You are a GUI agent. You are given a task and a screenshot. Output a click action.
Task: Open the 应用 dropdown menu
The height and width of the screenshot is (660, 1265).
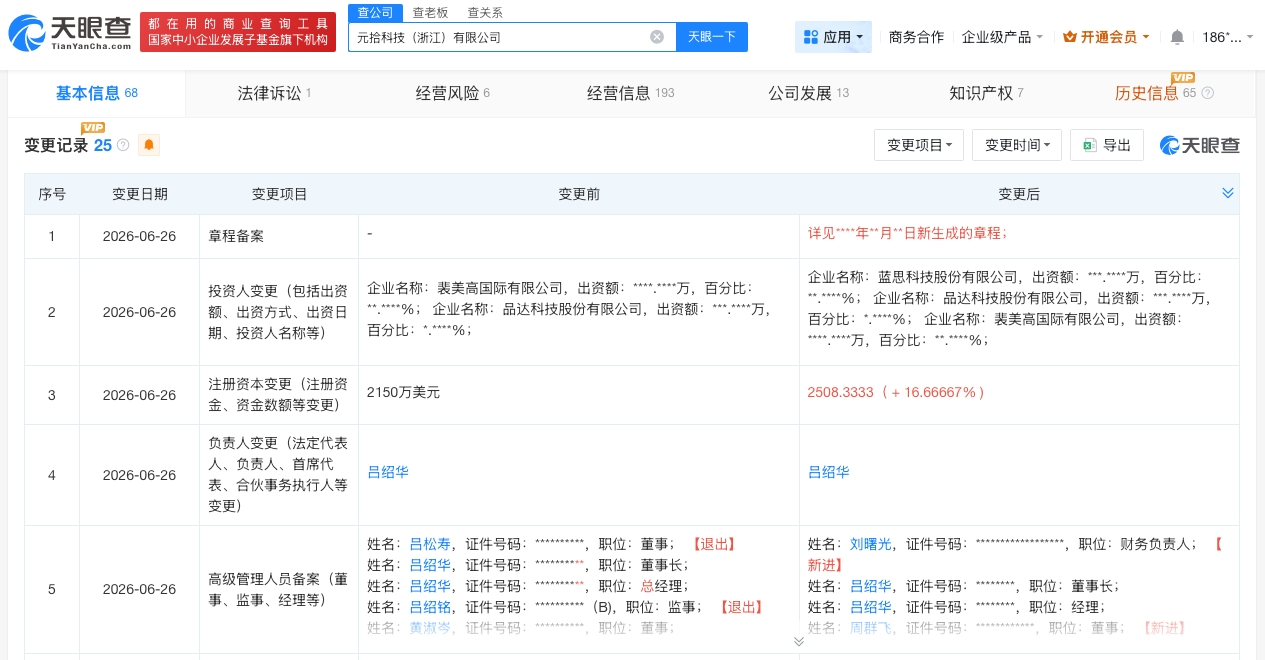(833, 37)
